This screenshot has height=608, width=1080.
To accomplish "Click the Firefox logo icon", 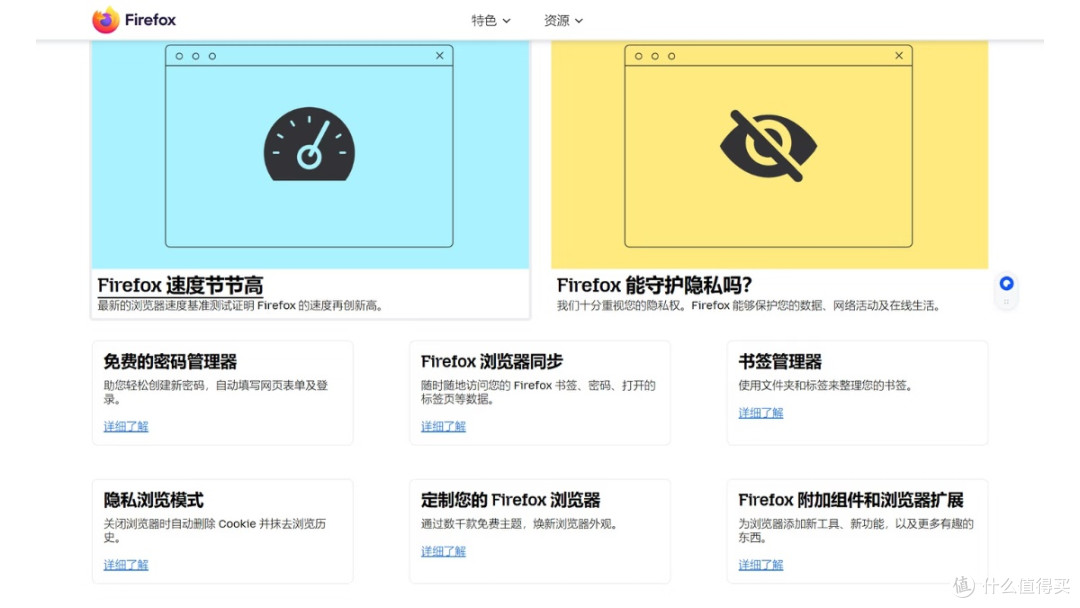I will 105,20.
